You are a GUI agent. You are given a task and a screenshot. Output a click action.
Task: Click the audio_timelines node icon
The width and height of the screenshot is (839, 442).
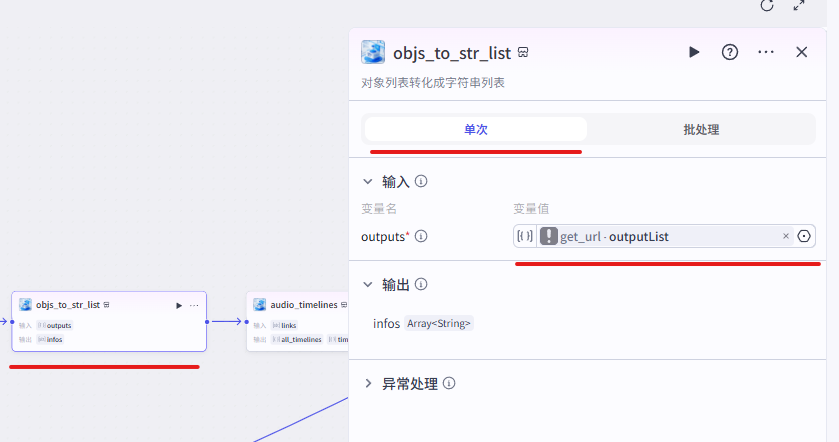click(x=260, y=304)
